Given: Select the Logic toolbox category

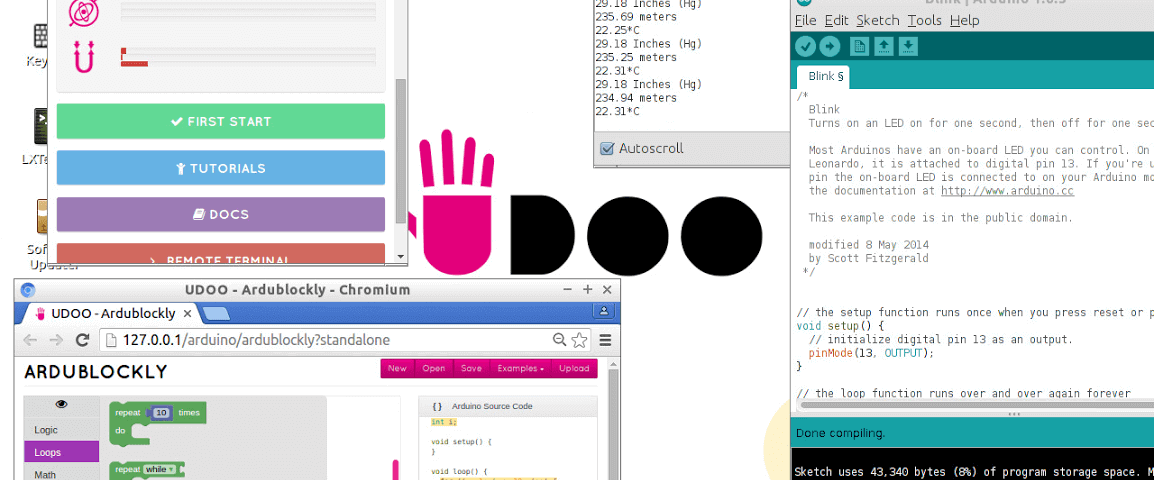Looking at the screenshot, I should point(61,430).
